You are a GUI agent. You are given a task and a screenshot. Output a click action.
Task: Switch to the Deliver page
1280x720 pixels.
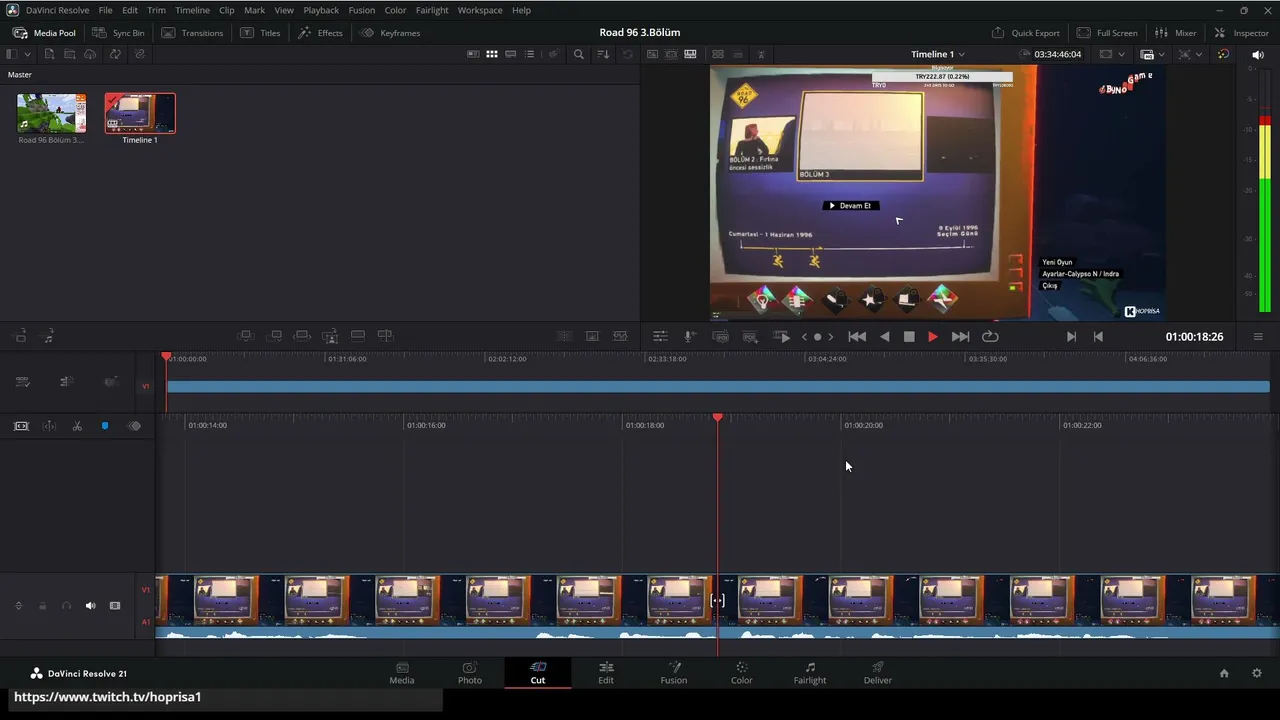pos(878,673)
